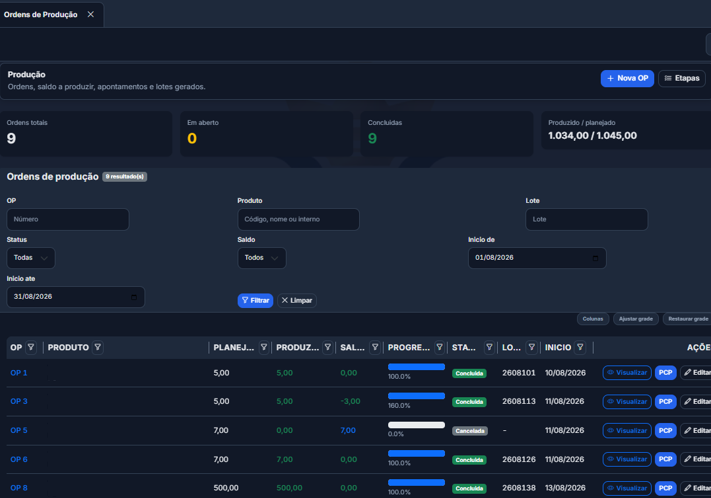Create a new order with Nova OP
The height and width of the screenshot is (498, 711).
[627, 78]
